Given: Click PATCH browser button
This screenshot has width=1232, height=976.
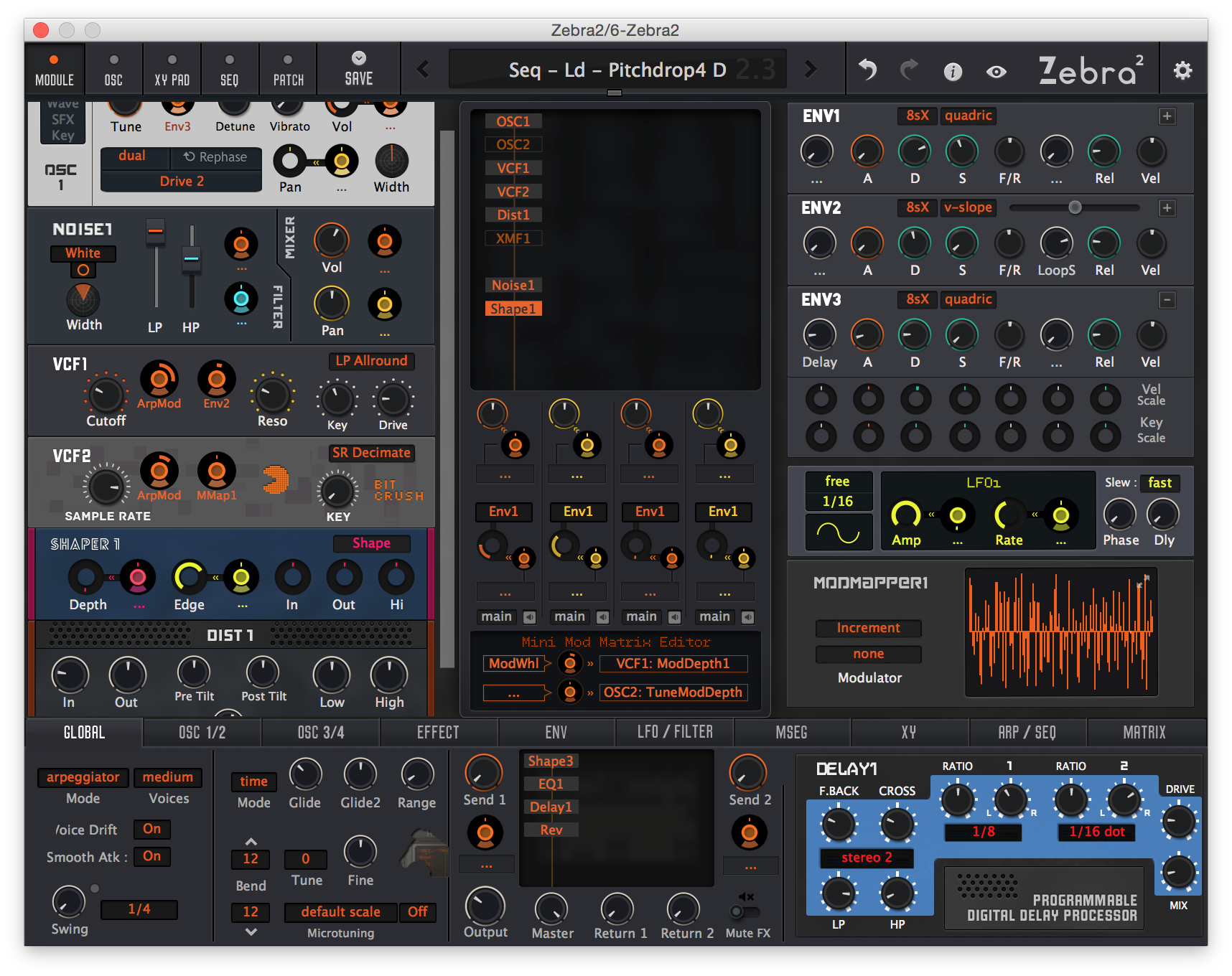Looking at the screenshot, I should pyautogui.click(x=288, y=69).
